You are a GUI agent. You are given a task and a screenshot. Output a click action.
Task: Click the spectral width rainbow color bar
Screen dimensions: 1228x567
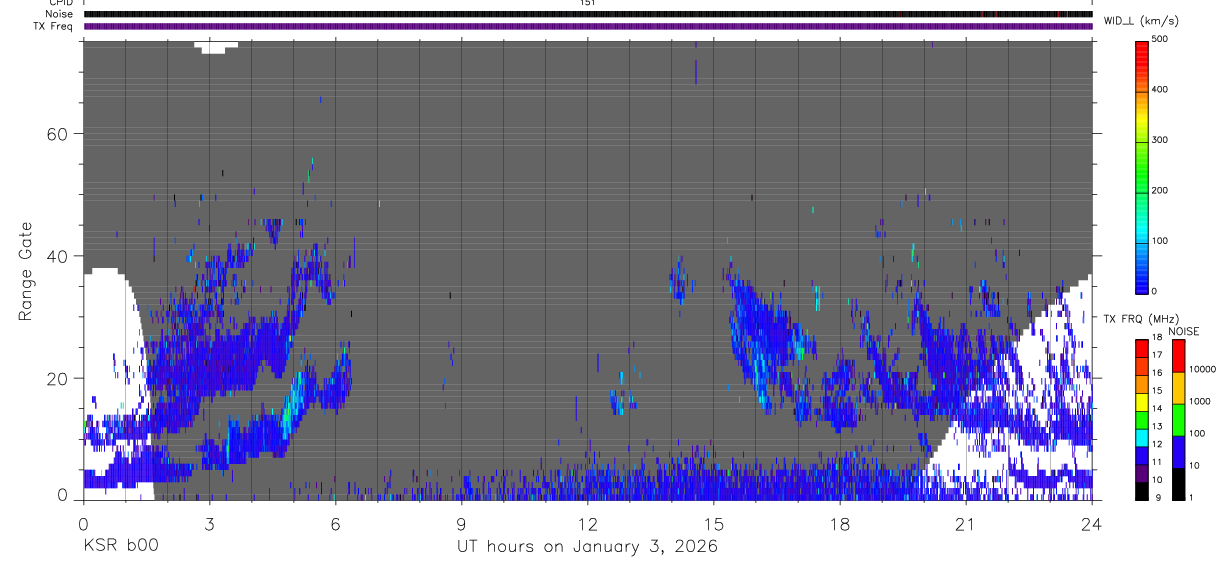pos(1142,166)
